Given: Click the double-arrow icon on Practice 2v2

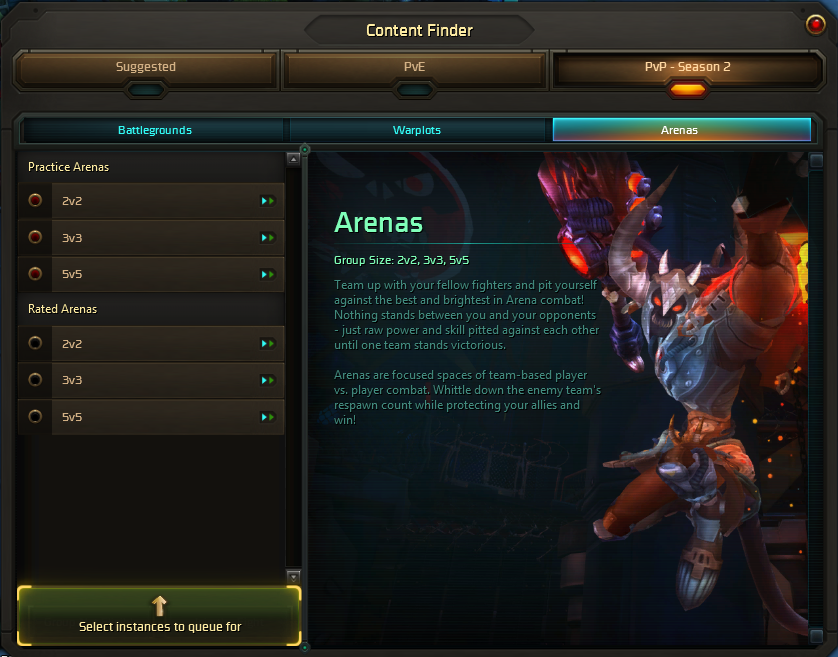Looking at the screenshot, I should 268,201.
